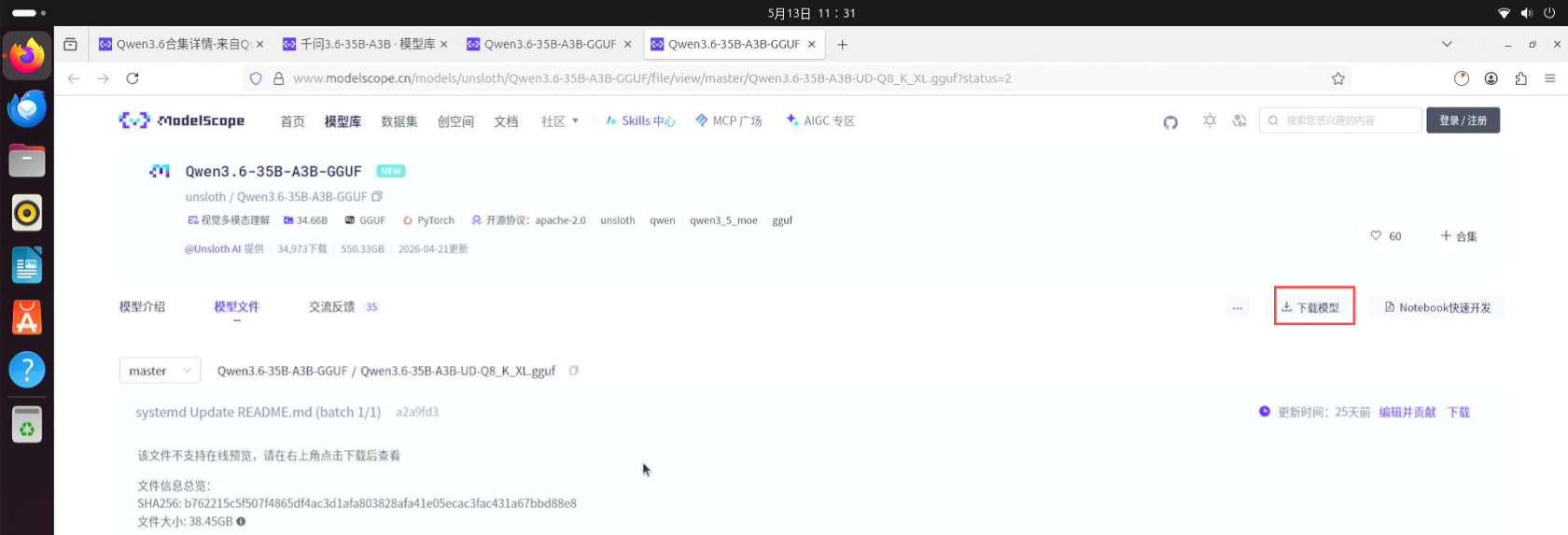Copy the .gguf file path icon
This screenshot has height=535, width=1568.
click(574, 371)
